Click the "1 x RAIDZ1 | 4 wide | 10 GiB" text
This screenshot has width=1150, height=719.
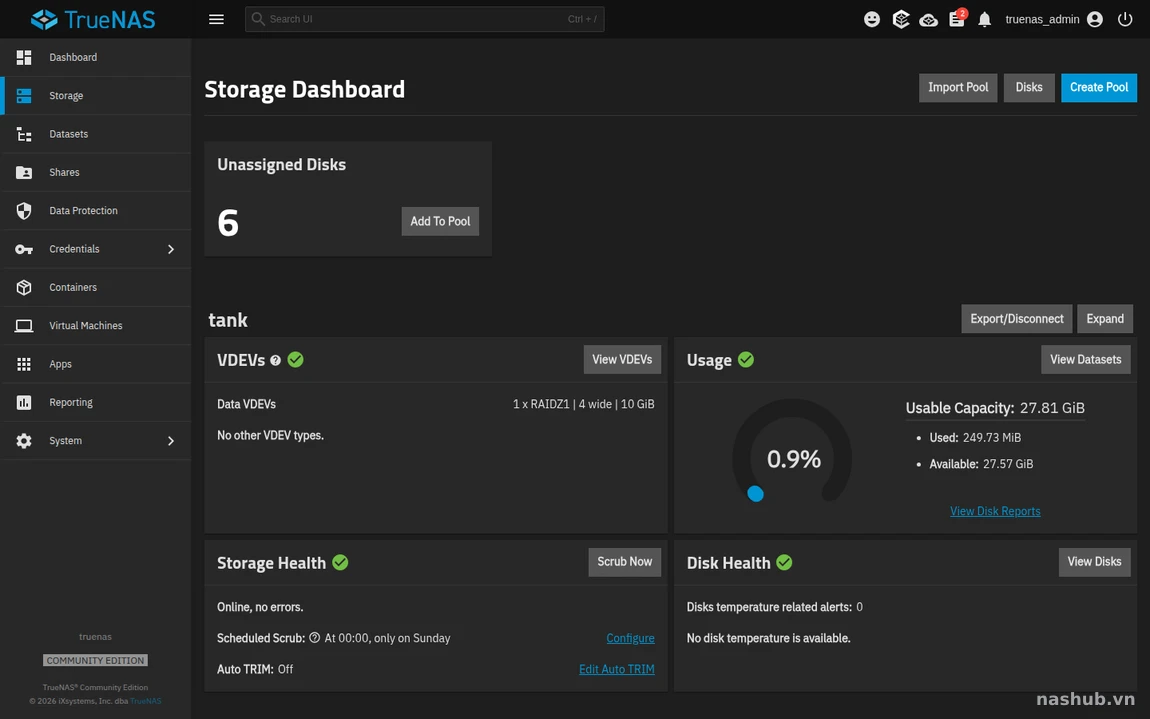point(584,404)
